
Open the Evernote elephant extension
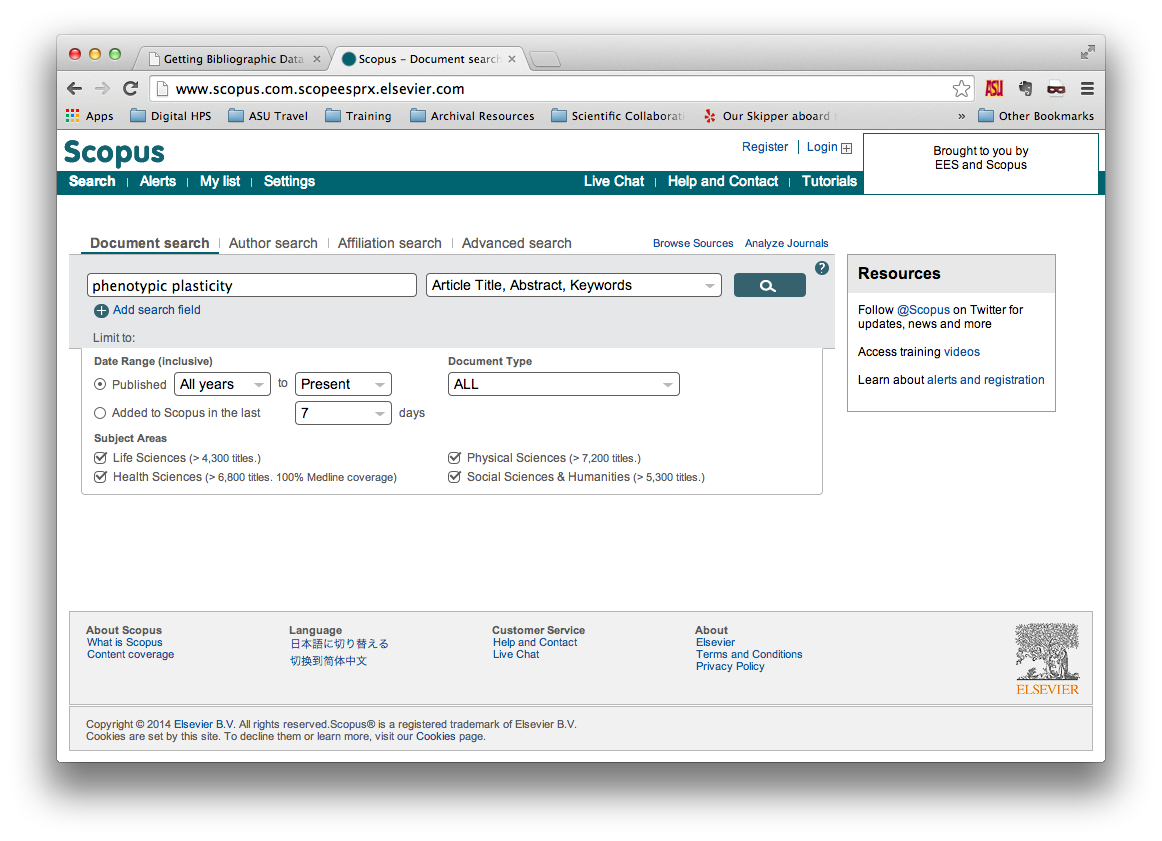pos(1026,89)
